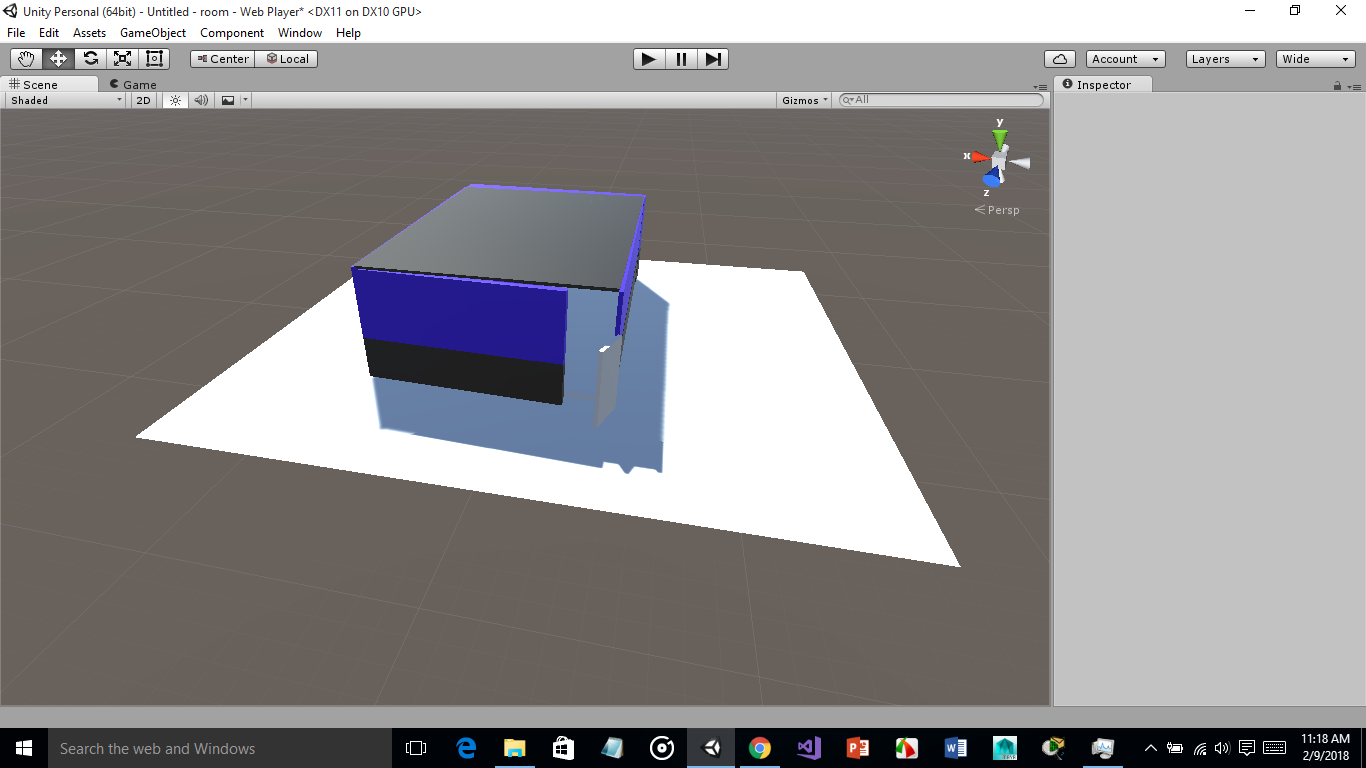Click the Inspector lock icon

click(1337, 84)
